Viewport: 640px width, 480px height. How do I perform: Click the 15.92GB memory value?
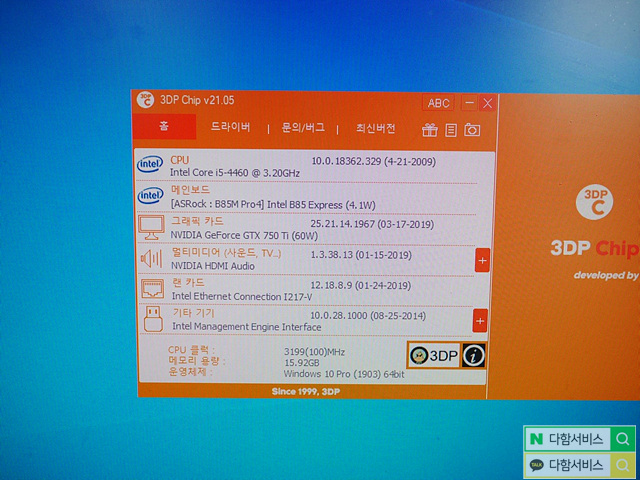coord(302,362)
